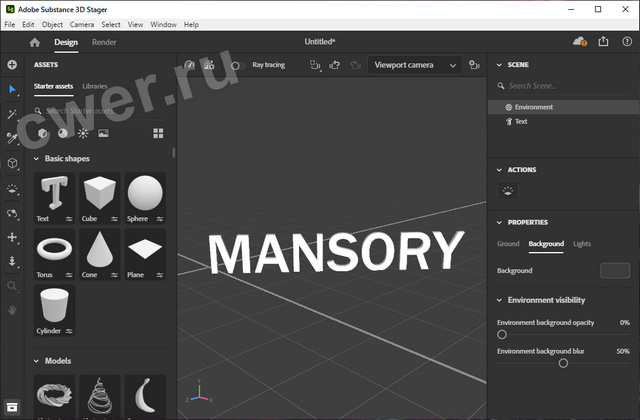Click Environment background blur slider handle

[x=563, y=363]
